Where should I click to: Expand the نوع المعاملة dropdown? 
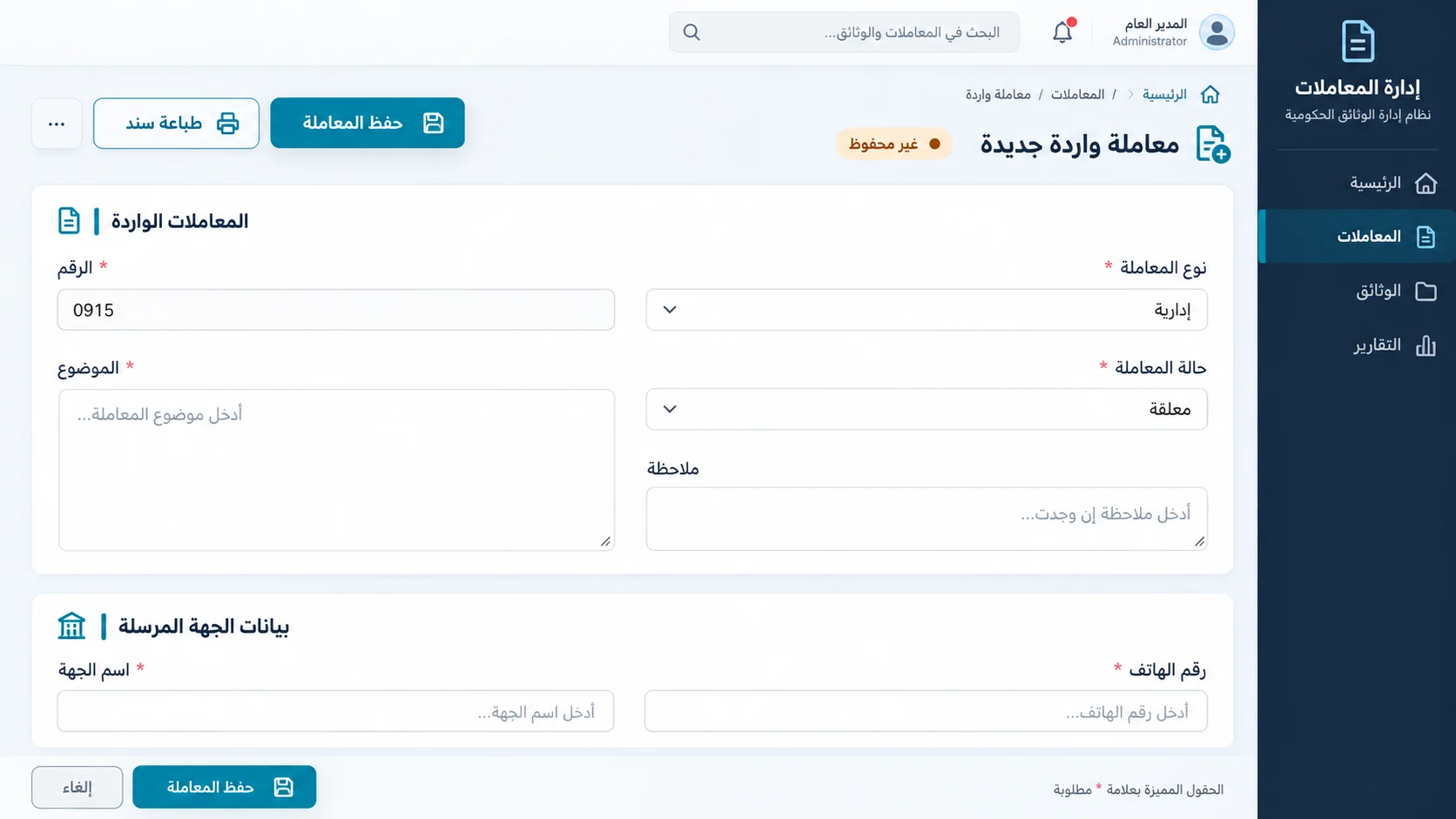pyautogui.click(x=927, y=310)
